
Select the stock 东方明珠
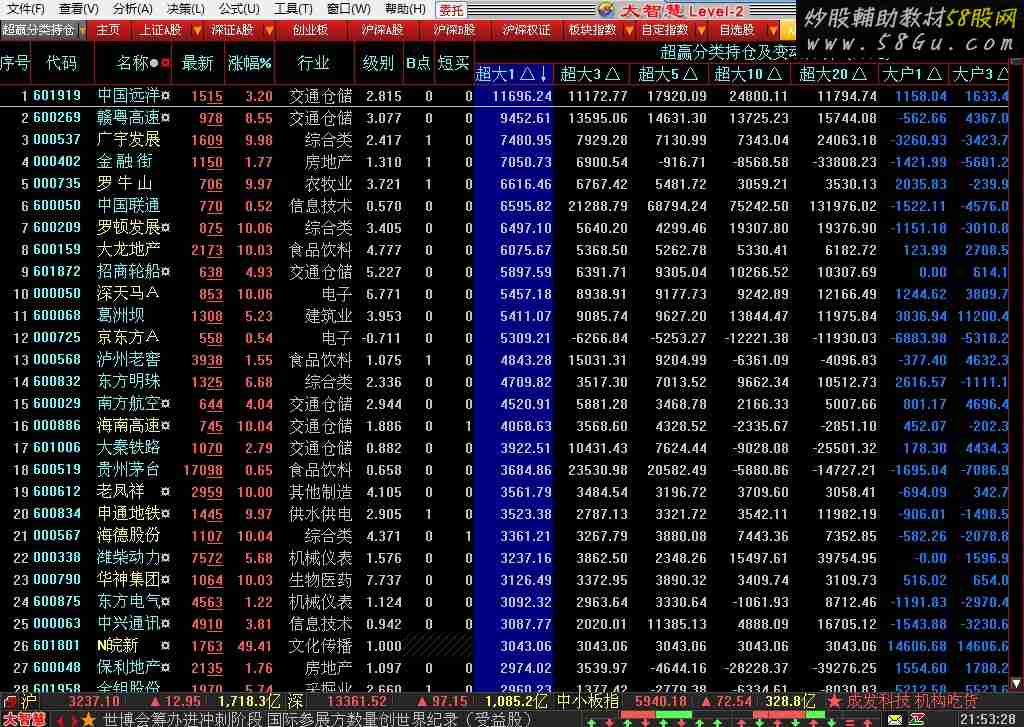coord(128,381)
